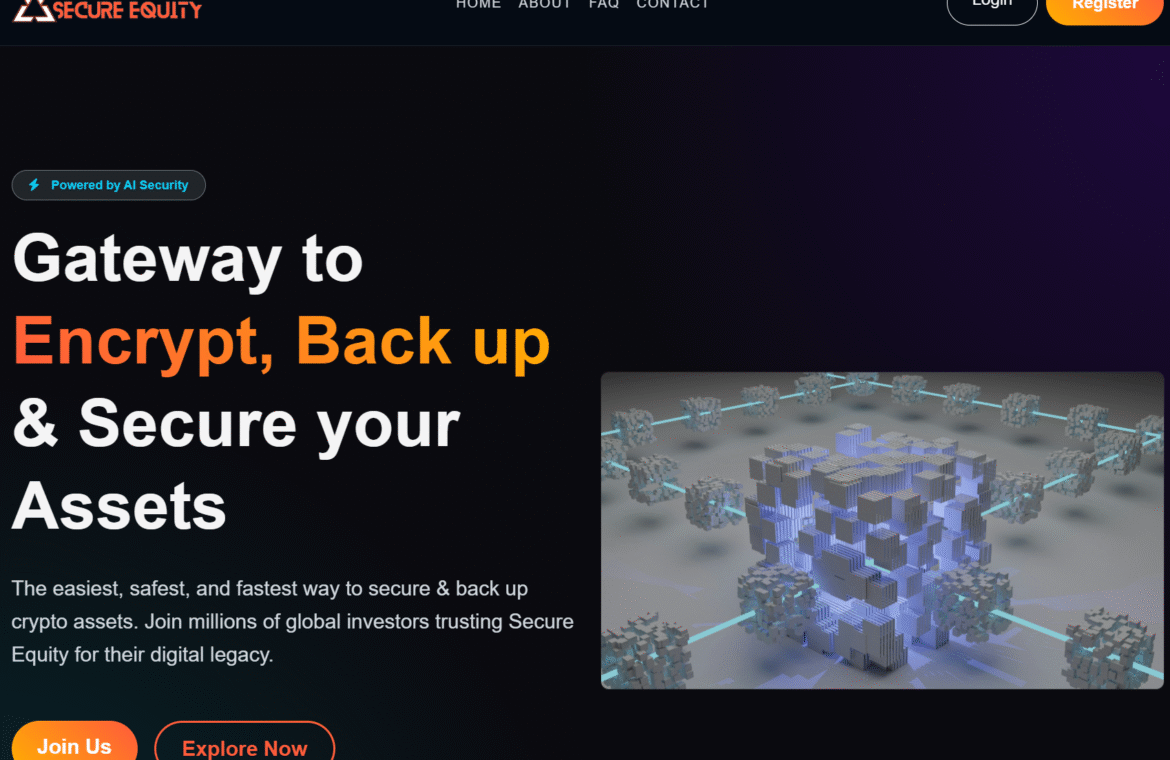
Task: Click the orange word 'Encrypt,'
Action: (x=143, y=342)
